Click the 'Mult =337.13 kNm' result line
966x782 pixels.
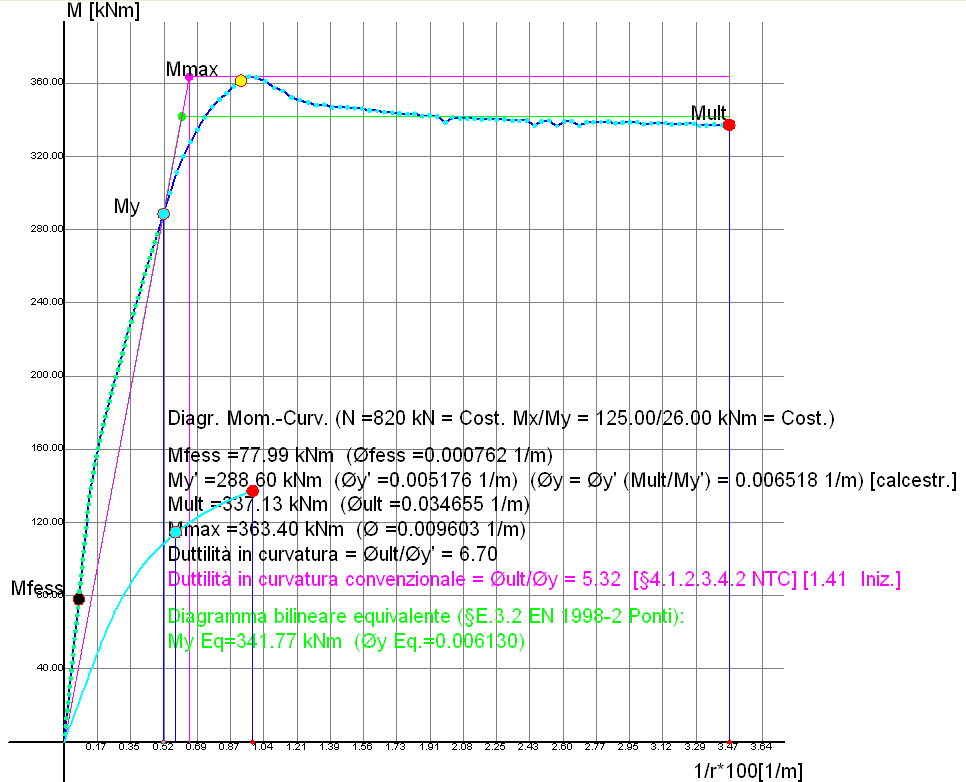coord(349,505)
